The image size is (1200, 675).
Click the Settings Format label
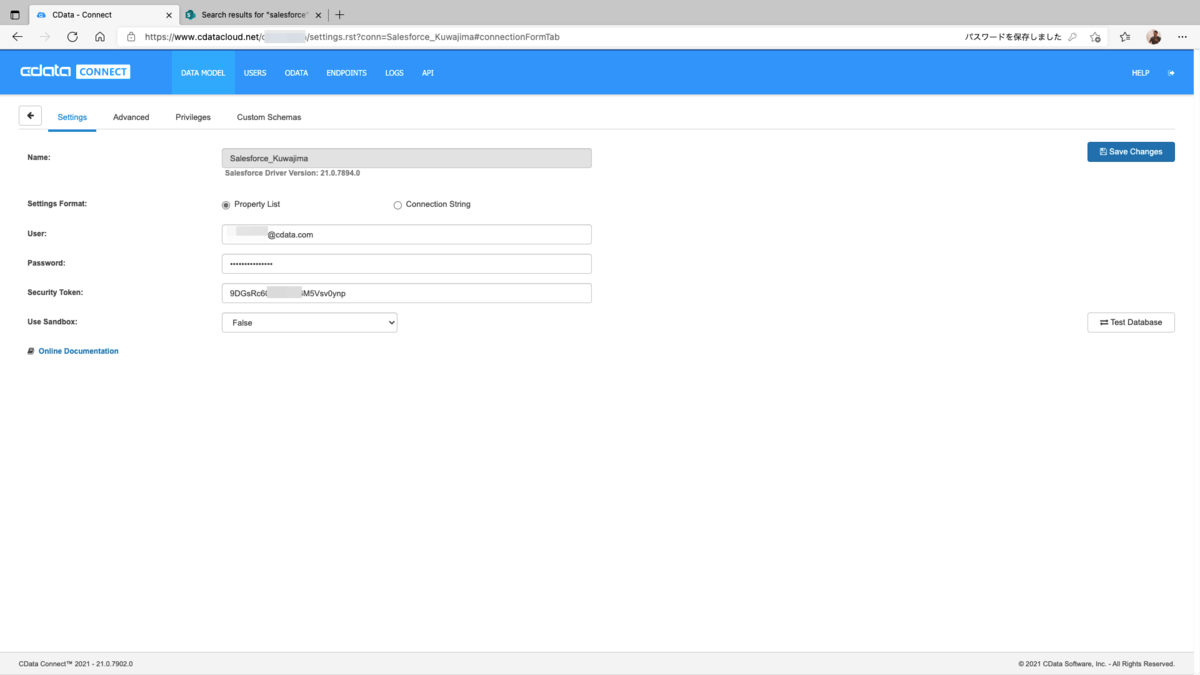click(x=57, y=204)
